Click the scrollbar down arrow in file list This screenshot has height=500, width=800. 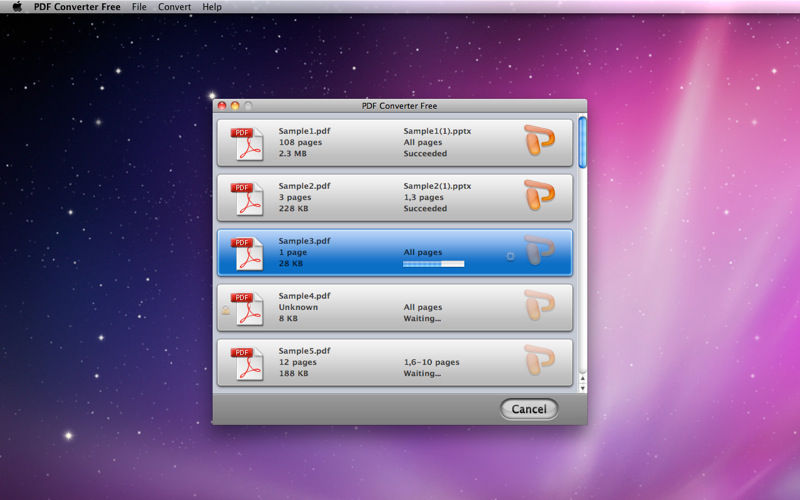pyautogui.click(x=582, y=387)
